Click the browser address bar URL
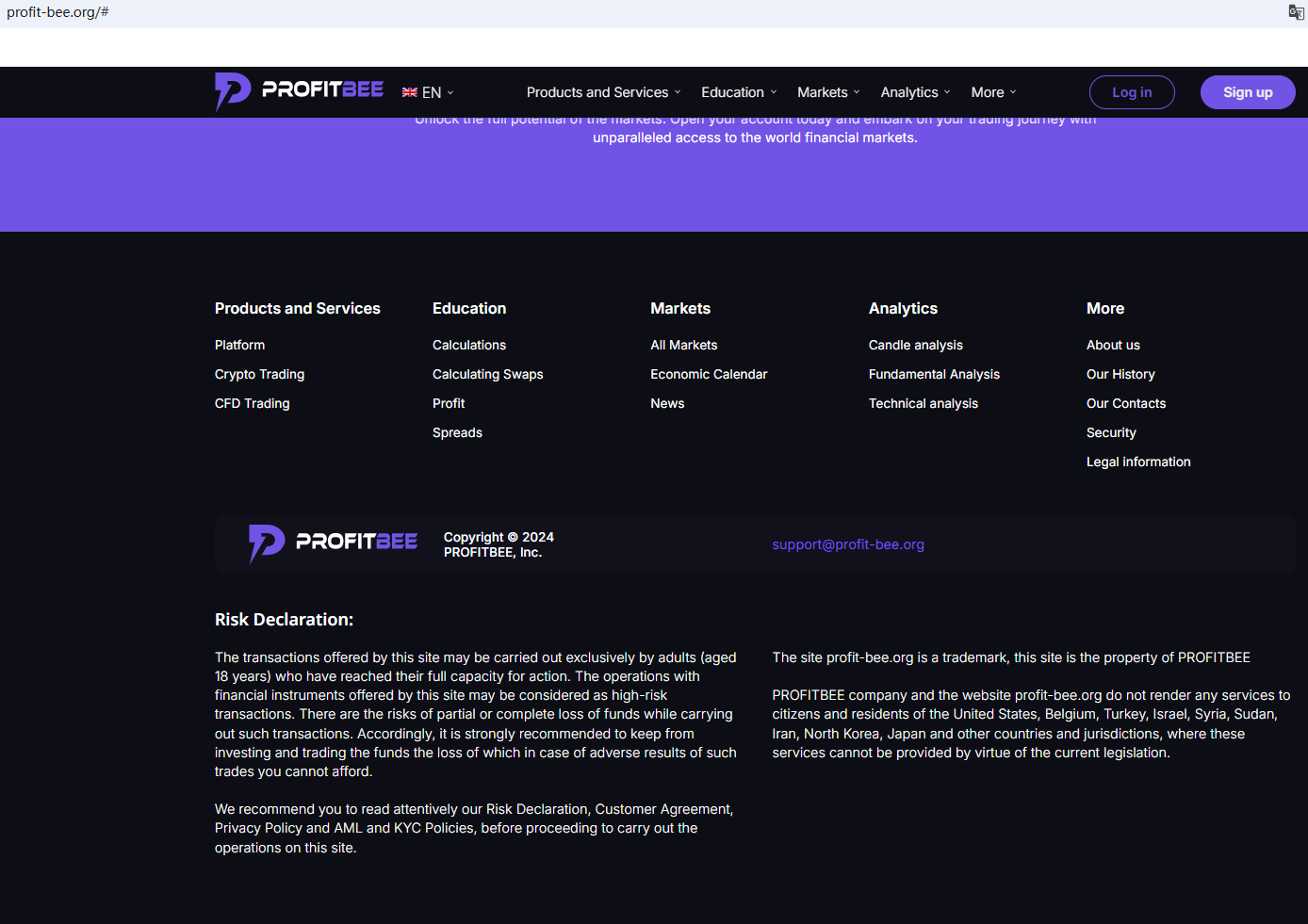This screenshot has height=924, width=1308. pyautogui.click(x=57, y=12)
